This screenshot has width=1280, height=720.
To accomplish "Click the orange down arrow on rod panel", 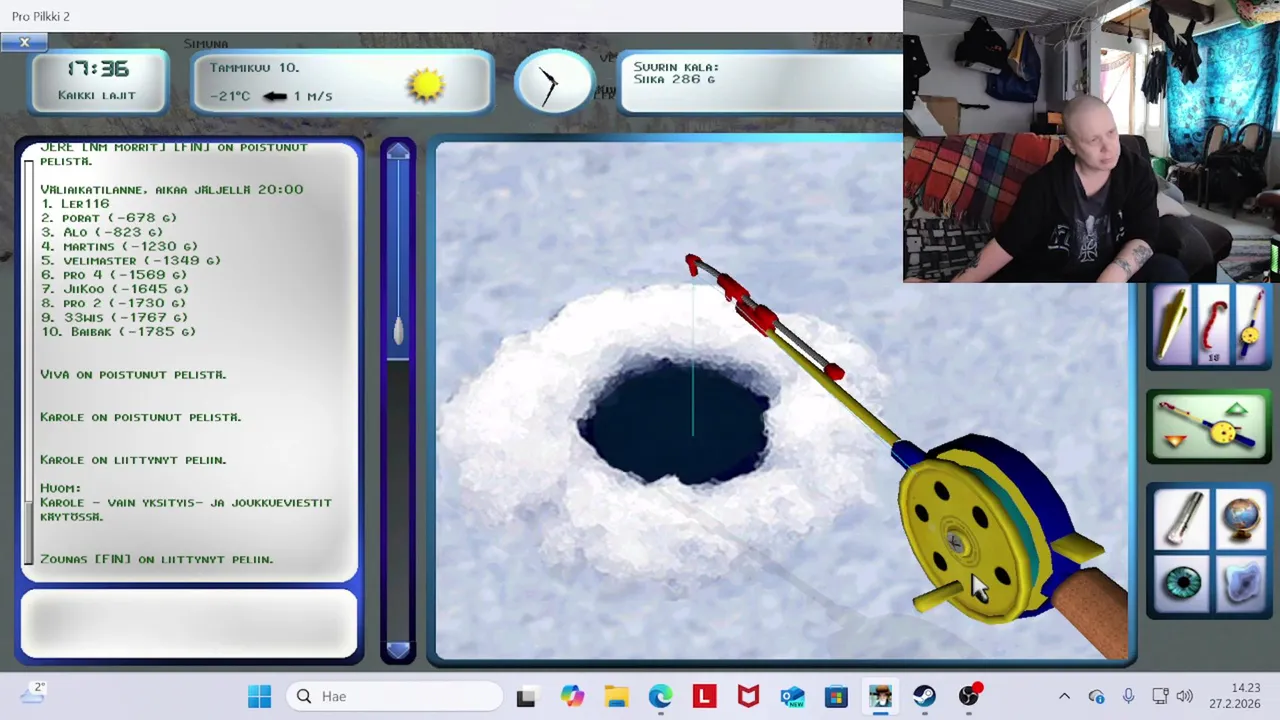I will (x=1175, y=441).
